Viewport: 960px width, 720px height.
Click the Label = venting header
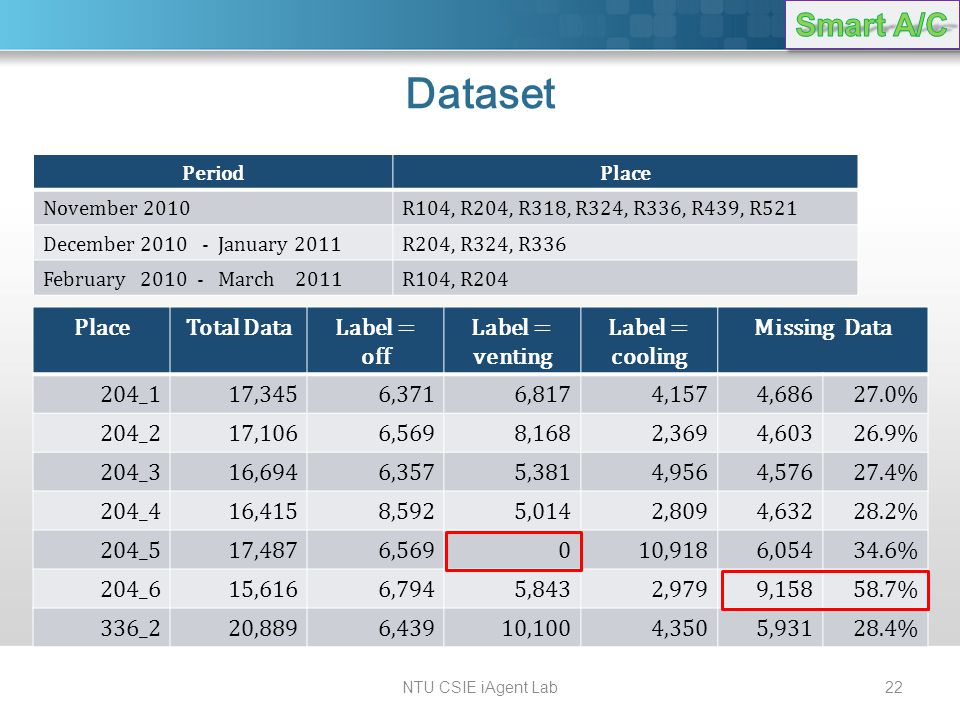[x=512, y=340]
